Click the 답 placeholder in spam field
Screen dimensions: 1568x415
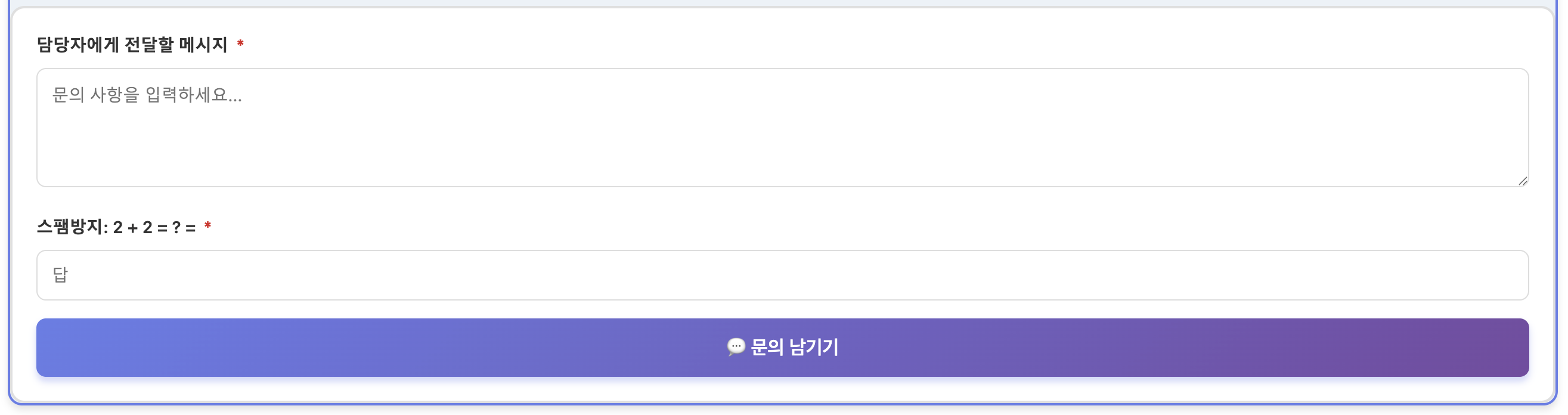(x=60, y=275)
